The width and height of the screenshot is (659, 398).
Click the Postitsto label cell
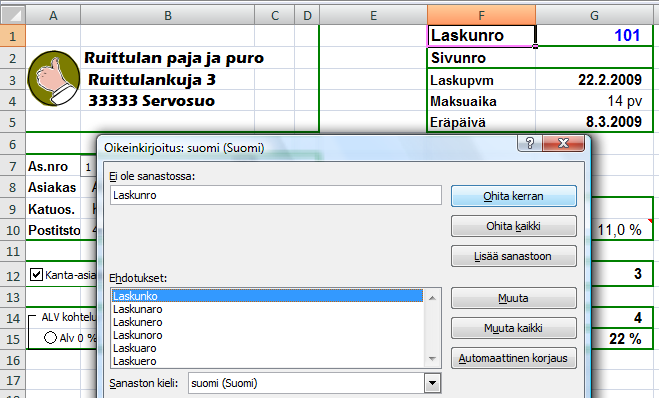(x=53, y=230)
